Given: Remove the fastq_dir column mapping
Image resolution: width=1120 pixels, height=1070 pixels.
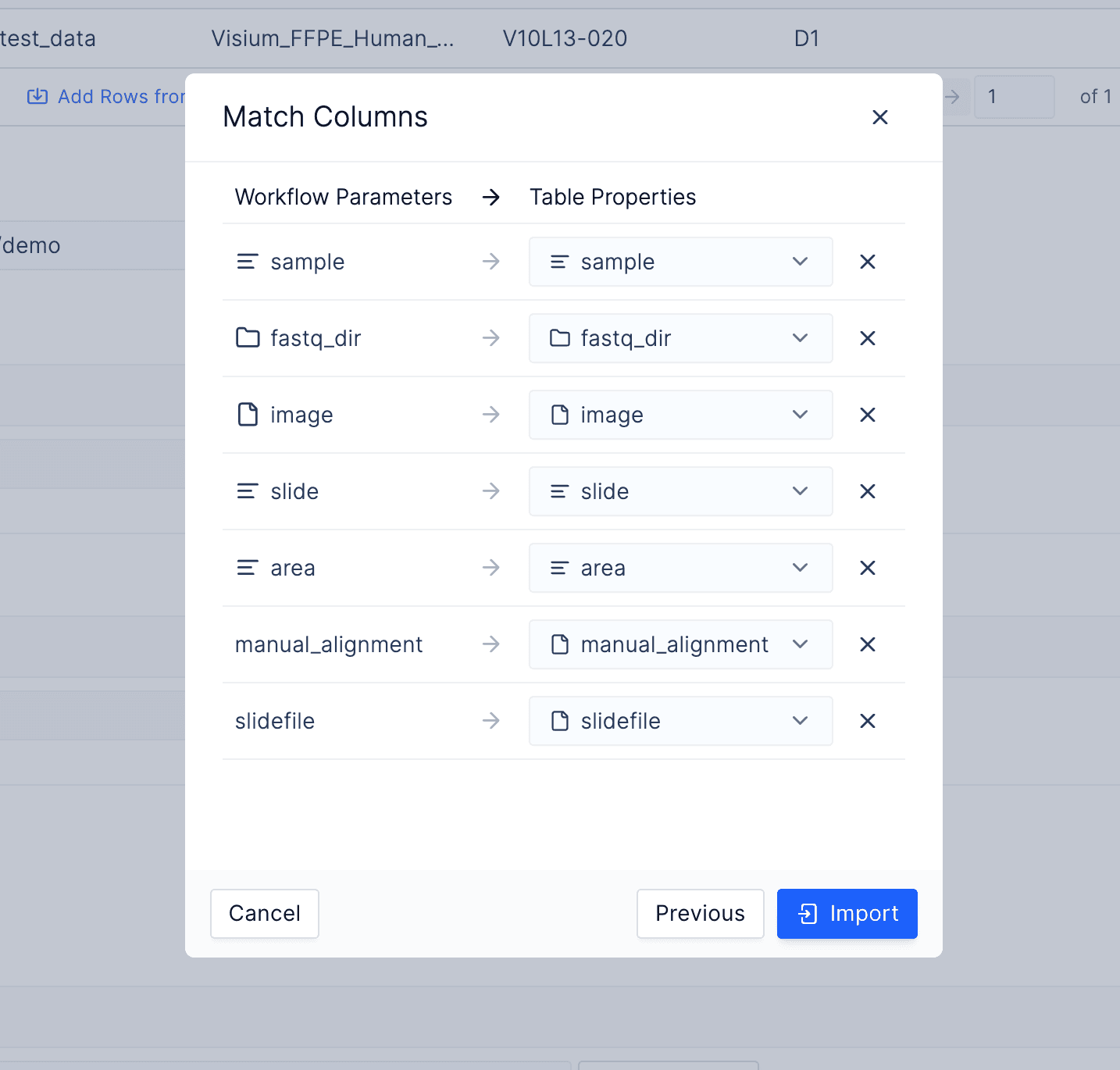Looking at the screenshot, I should pos(868,338).
